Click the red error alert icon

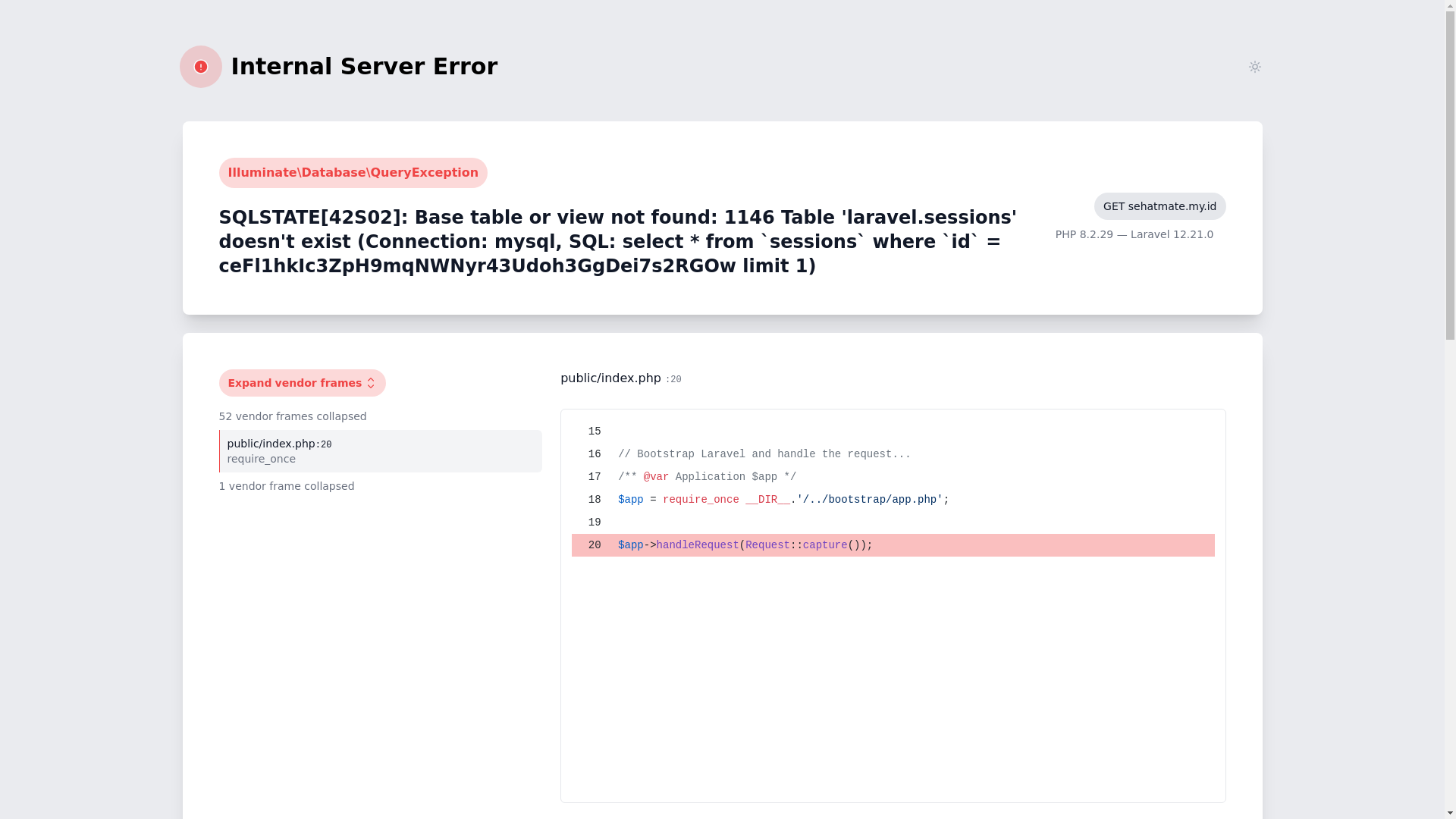[x=201, y=67]
